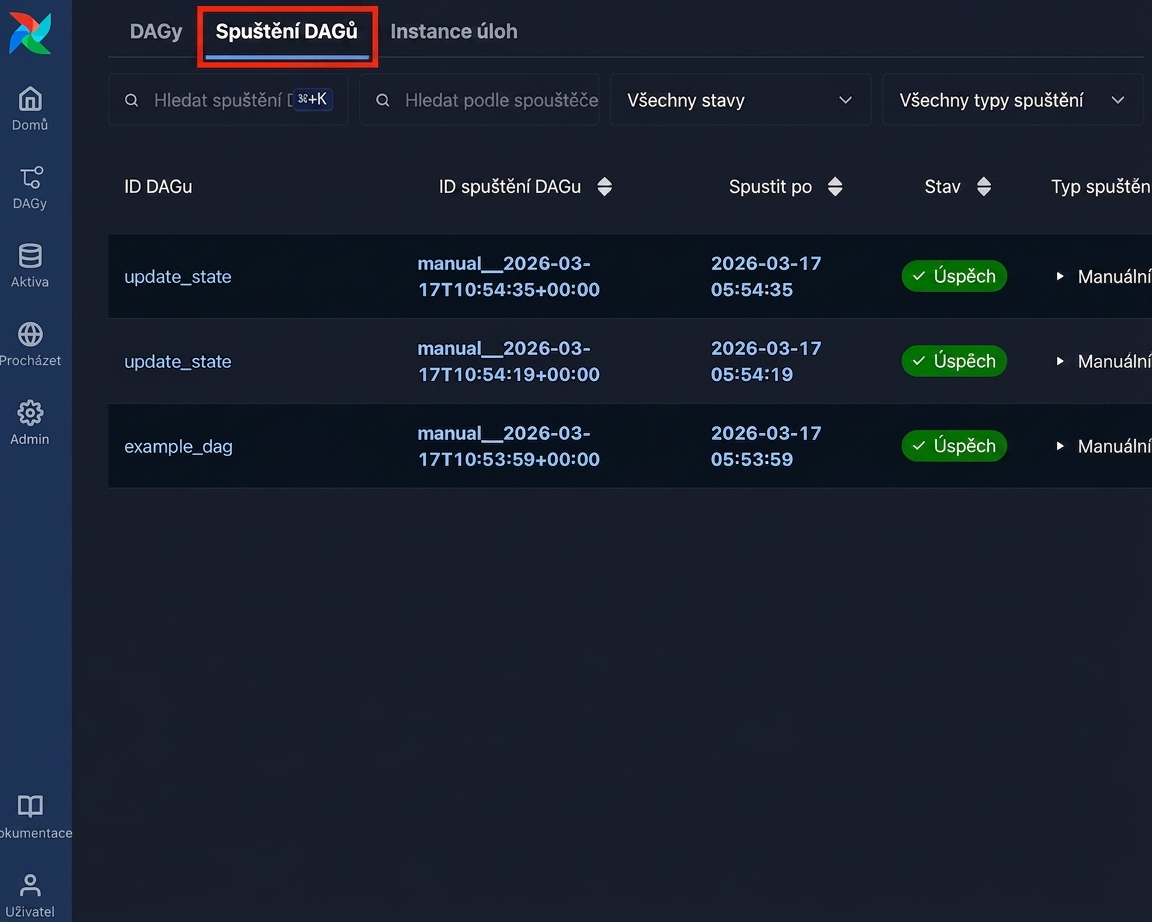
Task: Expand the Všechny typy spuštění dropdown
Action: coord(1012,100)
